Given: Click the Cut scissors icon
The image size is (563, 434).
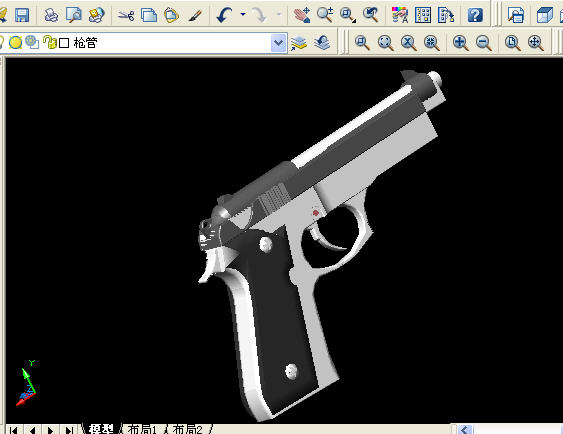Looking at the screenshot, I should pos(126,15).
